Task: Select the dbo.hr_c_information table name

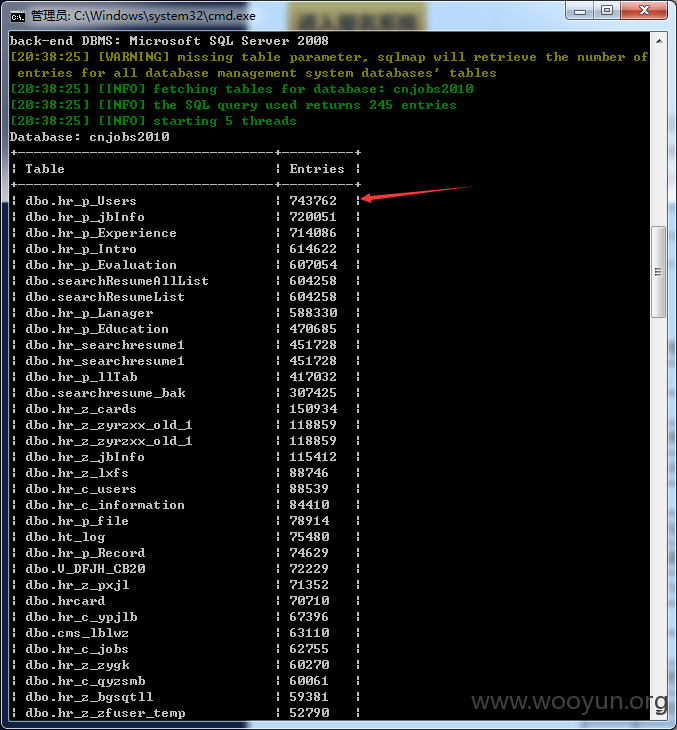Action: [x=105, y=505]
